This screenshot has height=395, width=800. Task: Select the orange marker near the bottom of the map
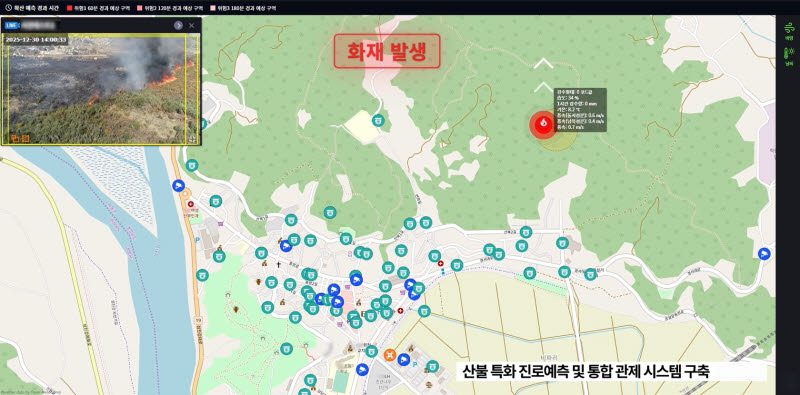[x=390, y=354]
